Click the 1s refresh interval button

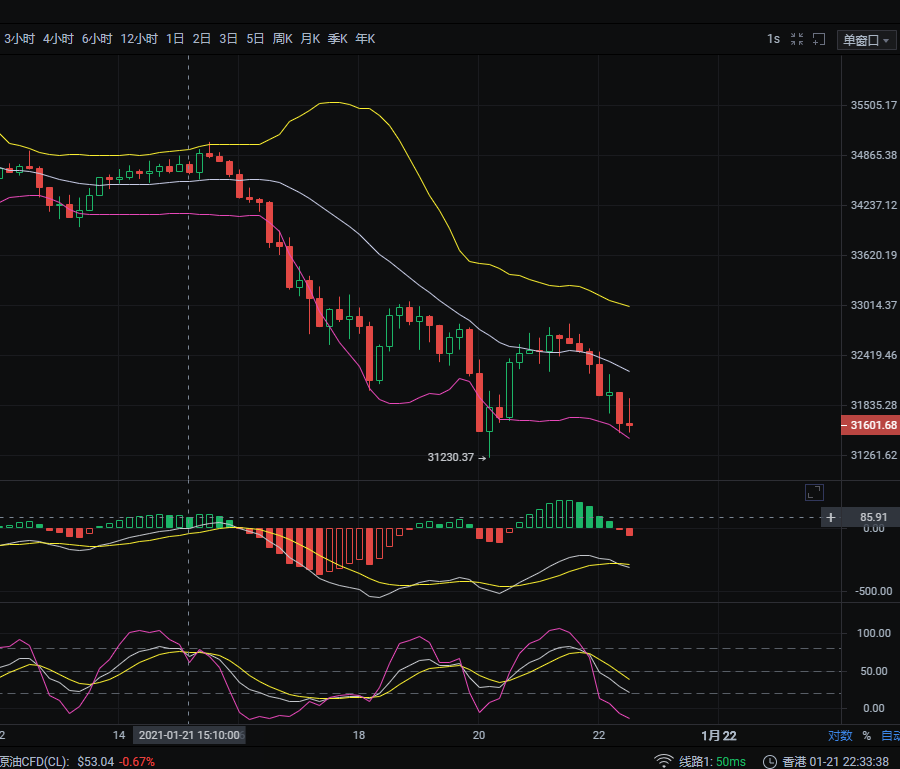773,39
